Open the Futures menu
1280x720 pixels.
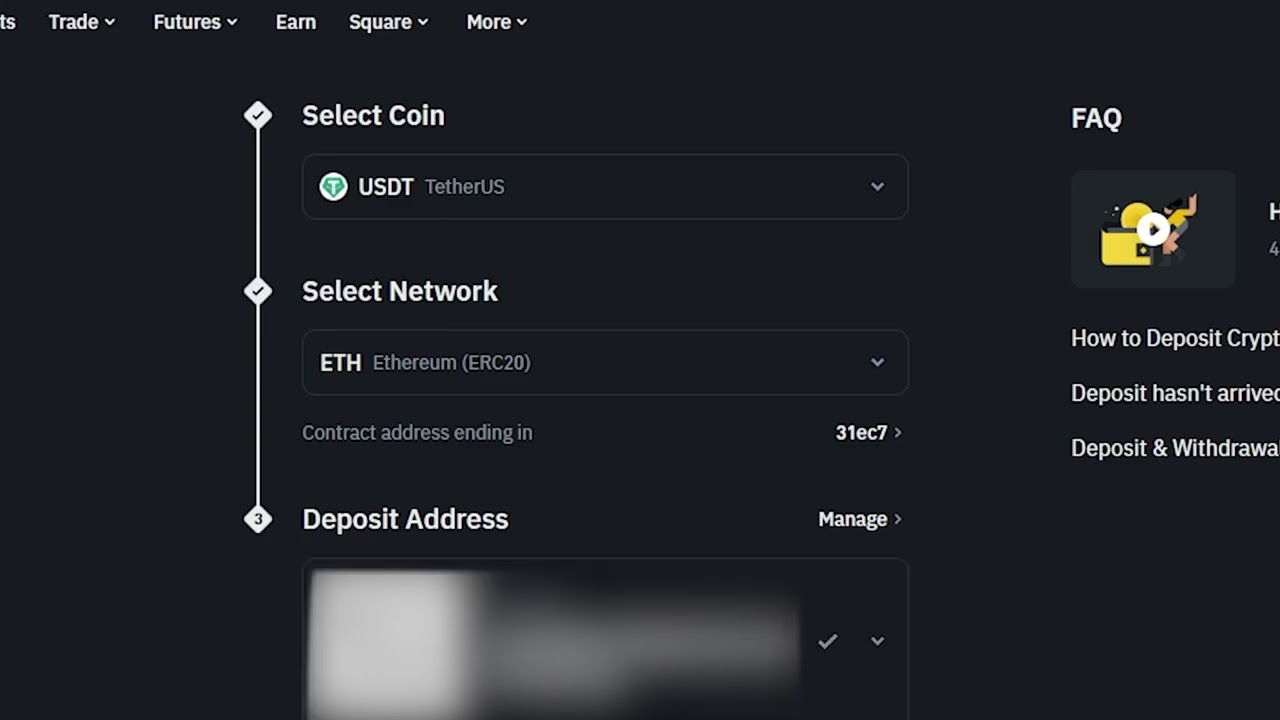coord(195,22)
